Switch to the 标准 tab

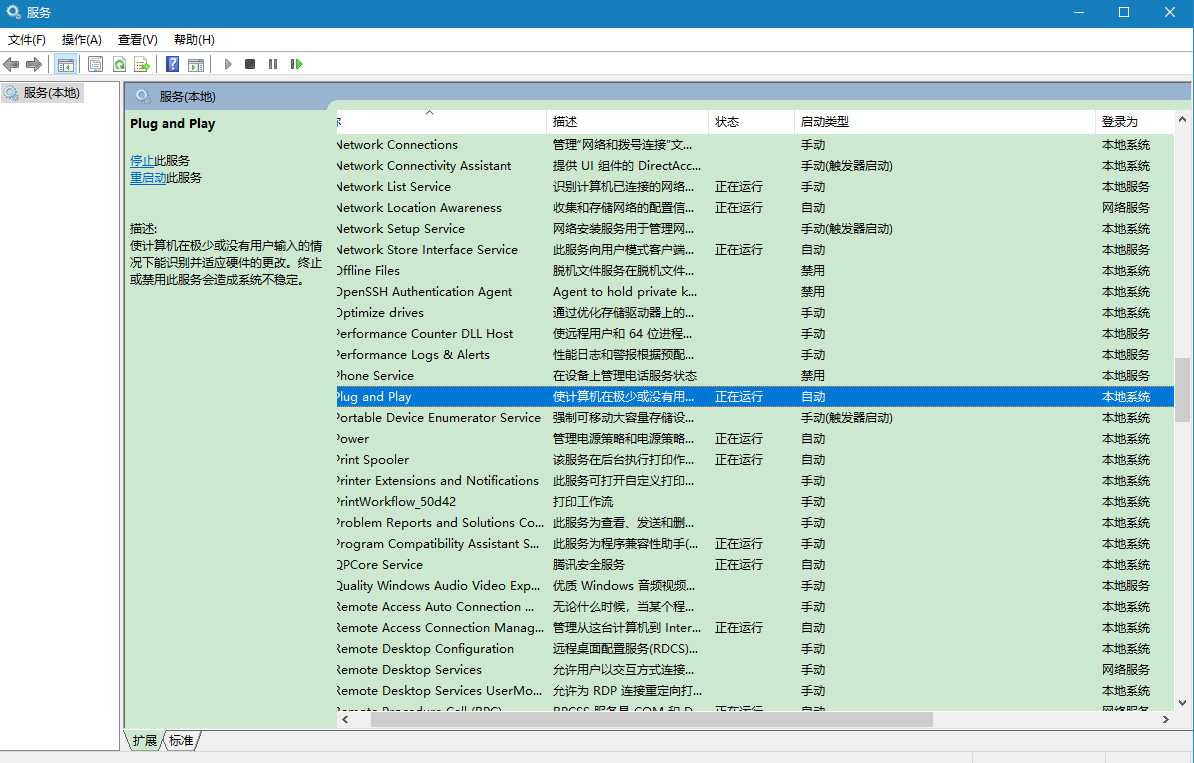pyautogui.click(x=181, y=740)
